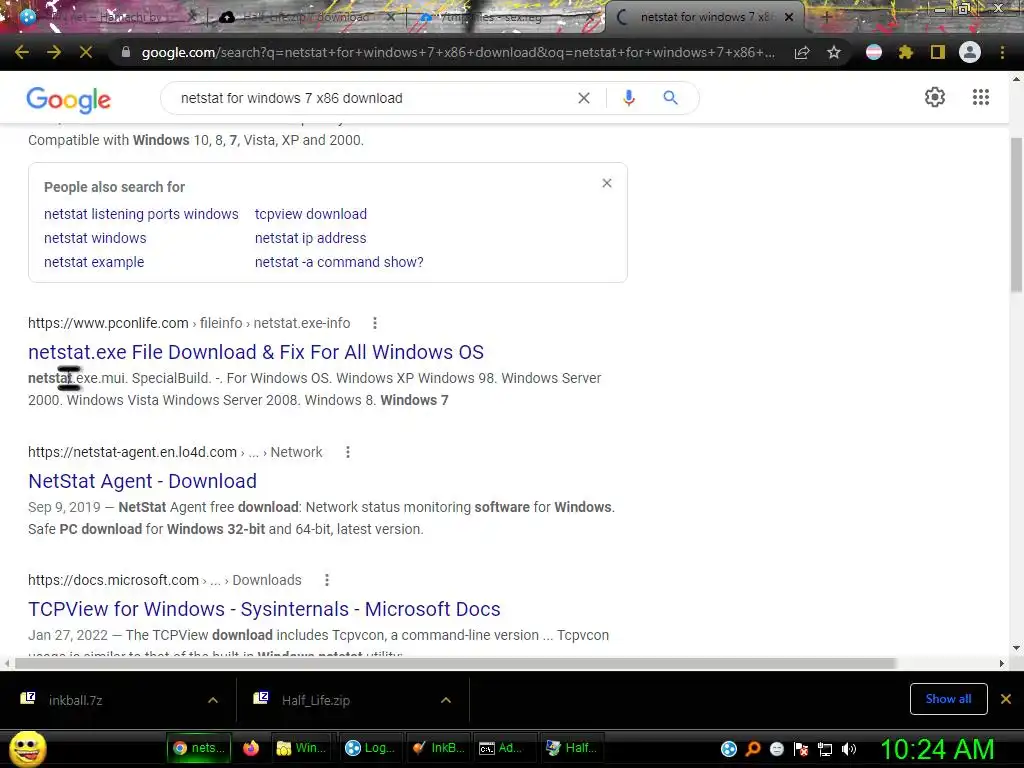Viewport: 1024px width, 768px height.
Task: Click the volume speaker tray icon
Action: coord(849,749)
